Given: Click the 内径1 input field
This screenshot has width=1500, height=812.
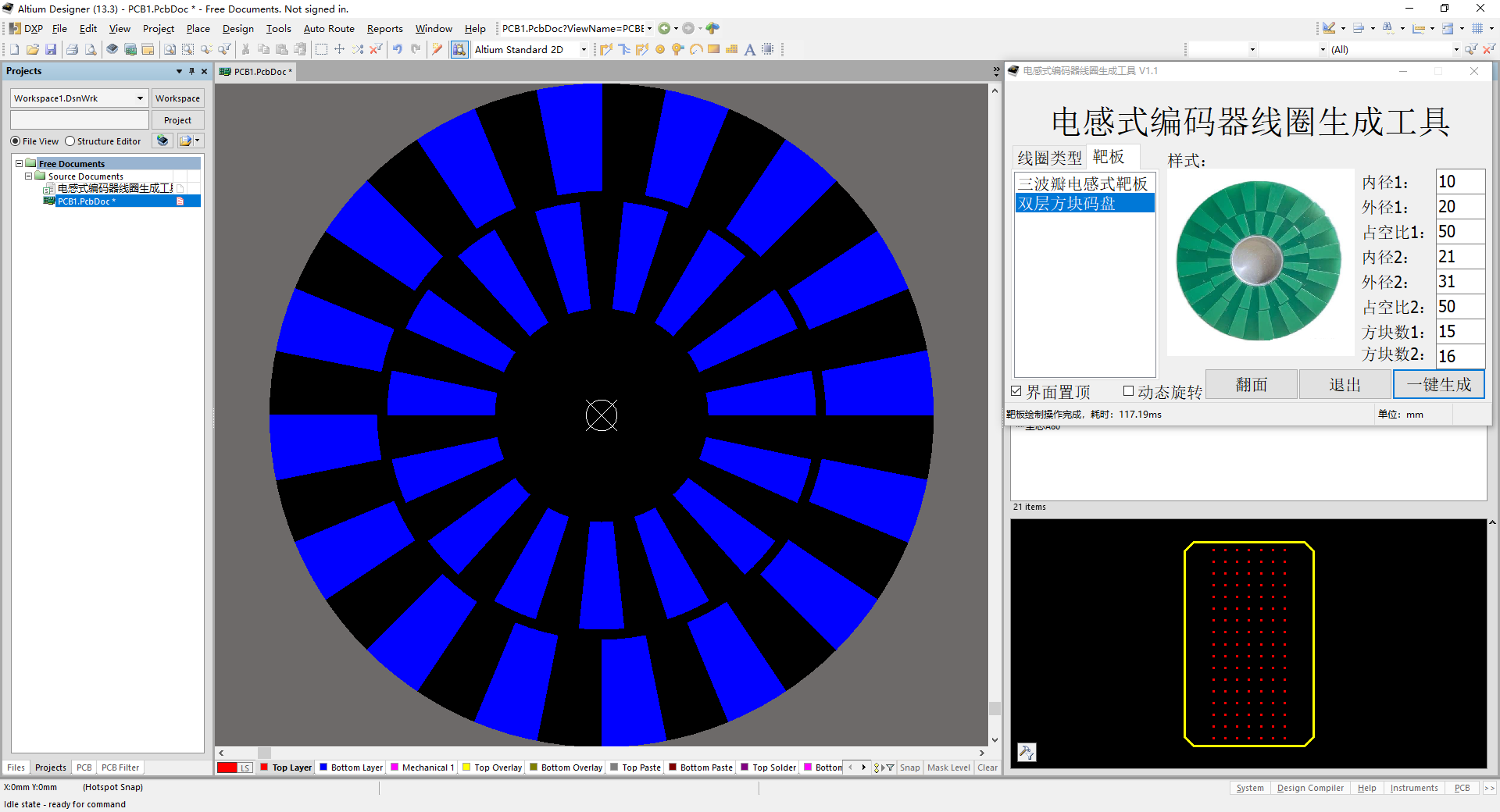Looking at the screenshot, I should click(x=1459, y=182).
